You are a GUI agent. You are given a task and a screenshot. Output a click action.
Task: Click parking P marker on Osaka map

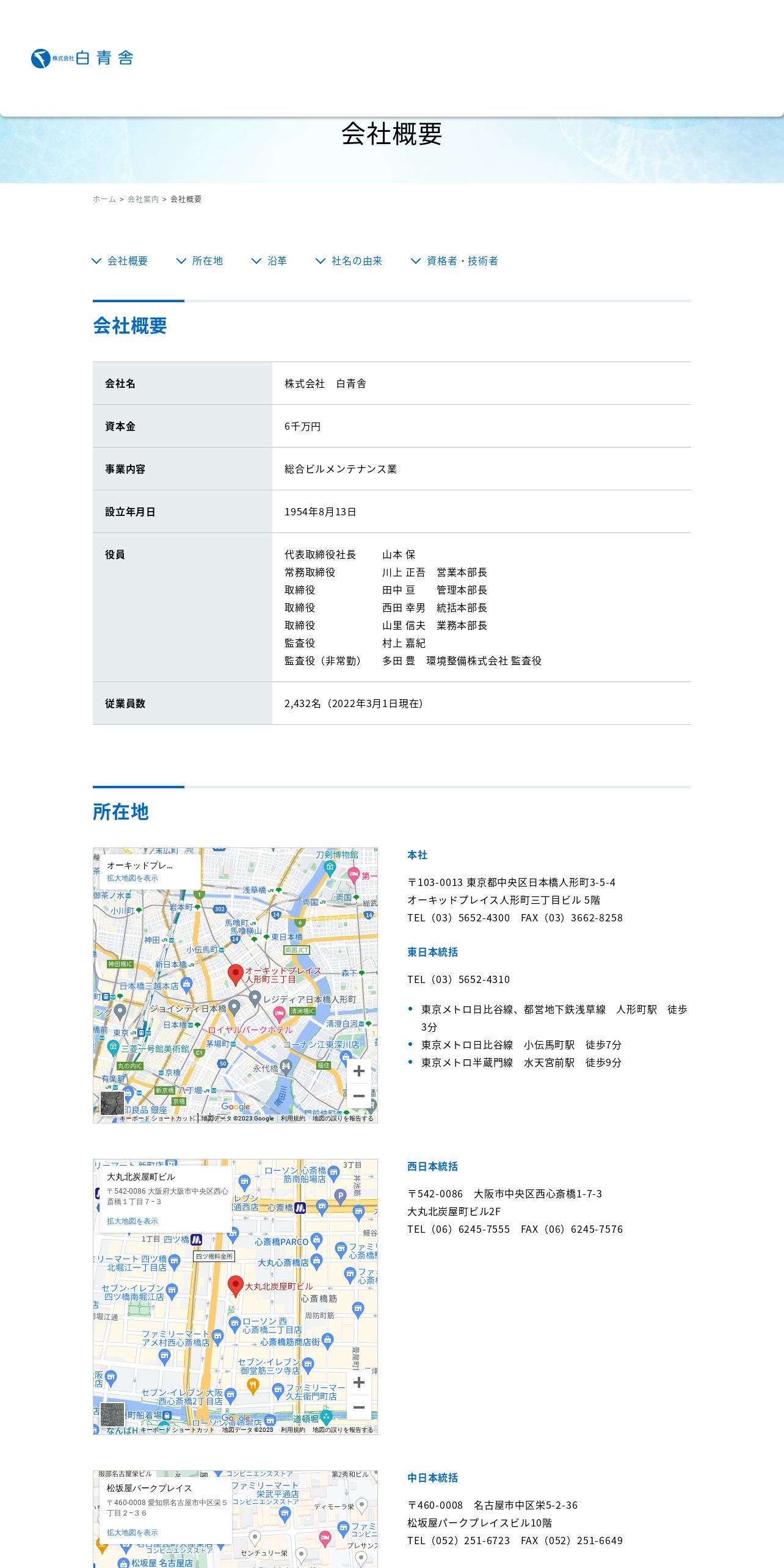(x=340, y=1196)
